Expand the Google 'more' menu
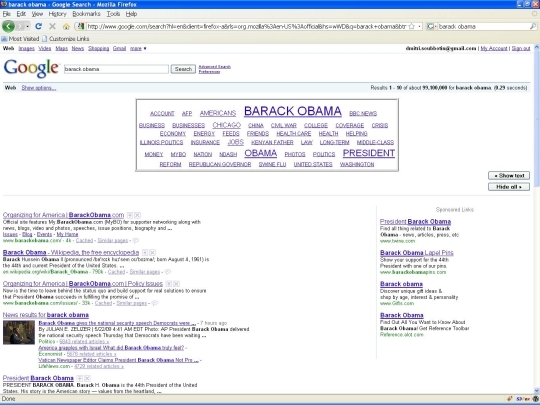Image resolution: width=540 pixels, height=405 pixels. [x=138, y=49]
